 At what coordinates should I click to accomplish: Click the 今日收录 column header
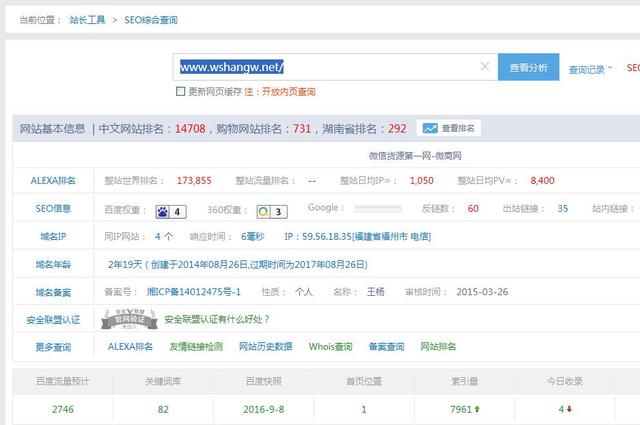coord(565,381)
